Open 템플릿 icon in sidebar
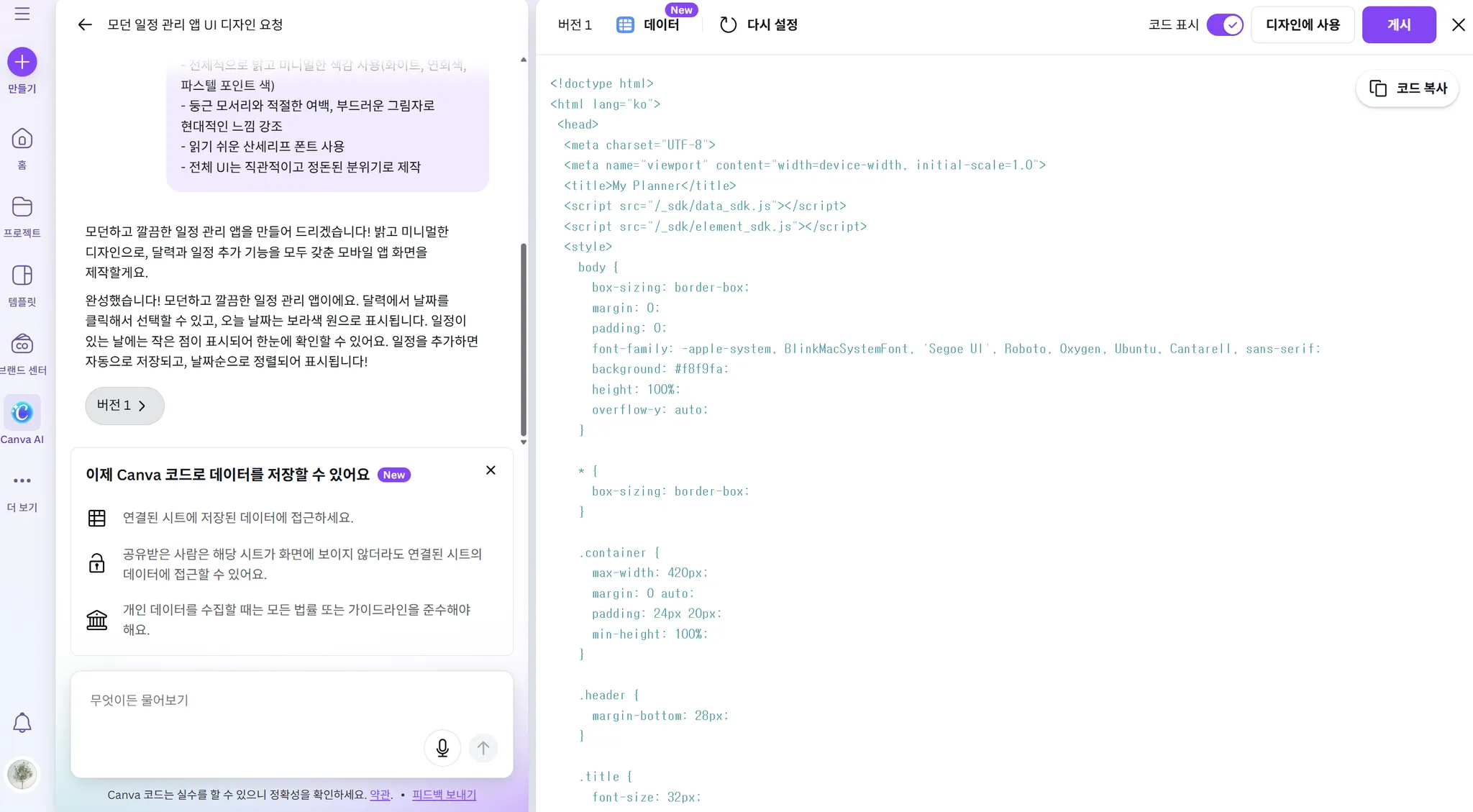This screenshot has height=812, width=1473. click(x=22, y=275)
